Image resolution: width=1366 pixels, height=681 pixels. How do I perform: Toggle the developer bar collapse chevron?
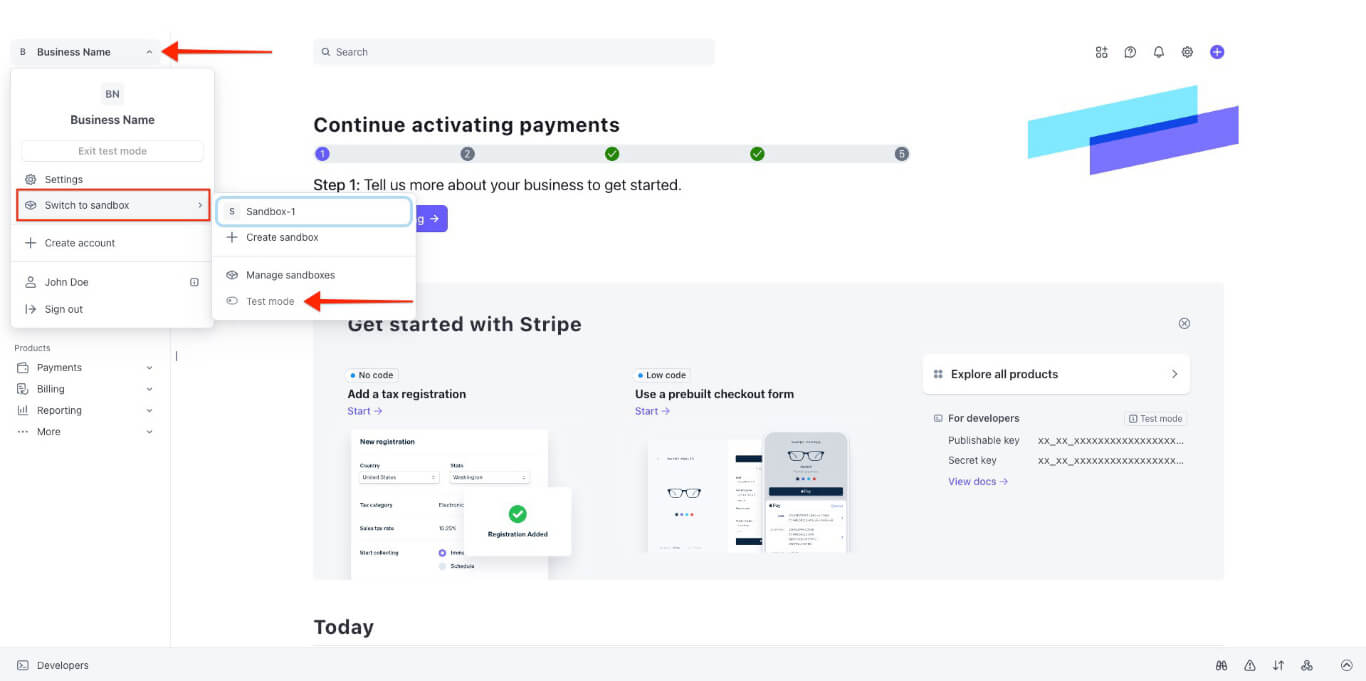pos(1346,665)
